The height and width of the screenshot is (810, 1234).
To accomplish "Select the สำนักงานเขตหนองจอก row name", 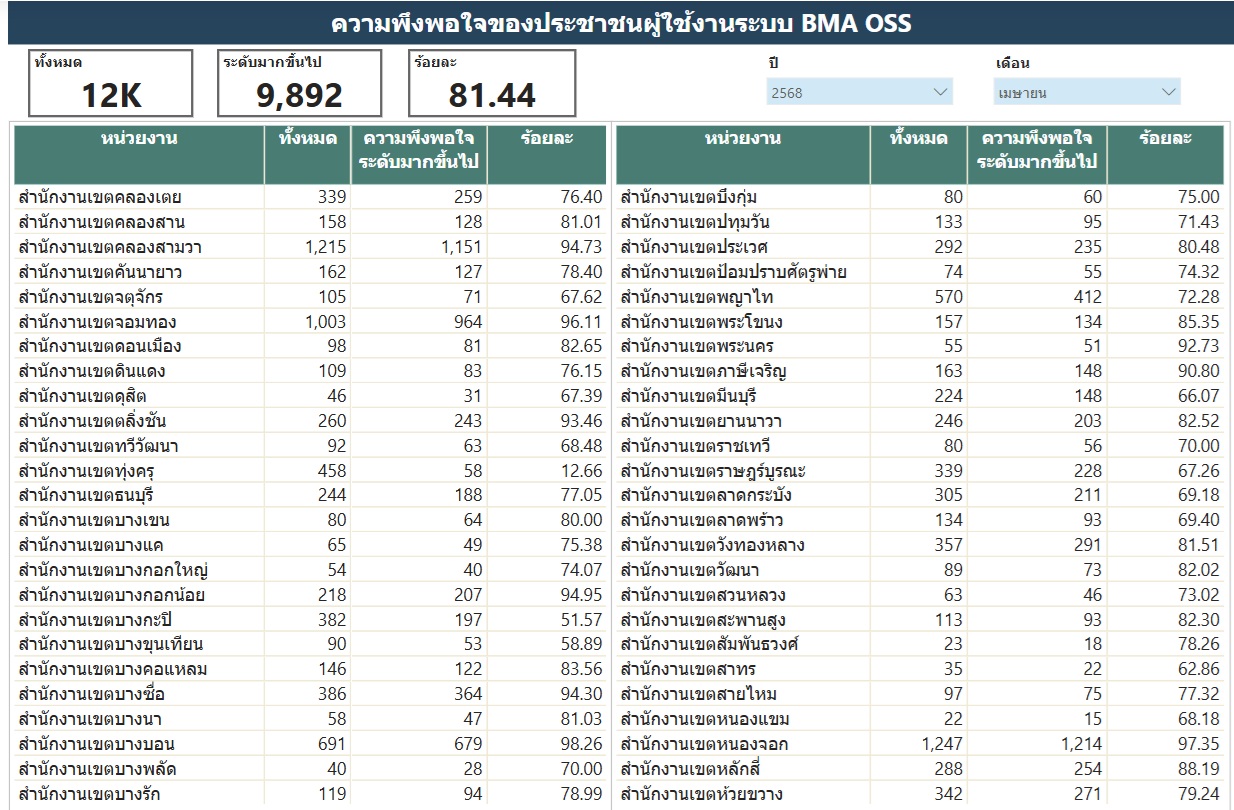I will tap(704, 744).
